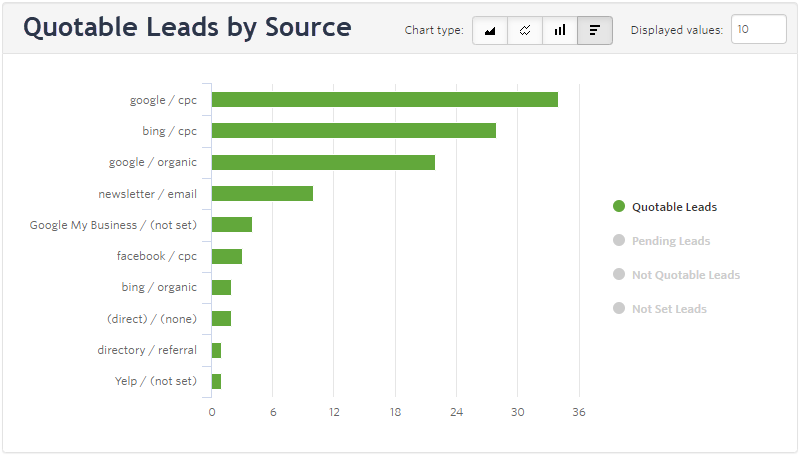The image size is (800, 455).
Task: Select horizontal bar chart type
Action: pos(595,31)
